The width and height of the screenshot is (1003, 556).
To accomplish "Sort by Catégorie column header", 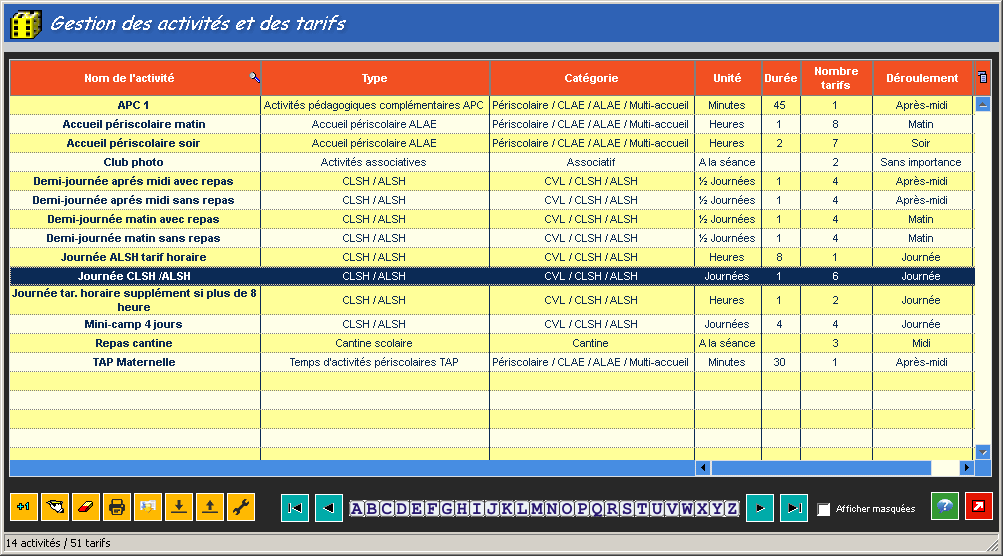I will coord(591,78).
